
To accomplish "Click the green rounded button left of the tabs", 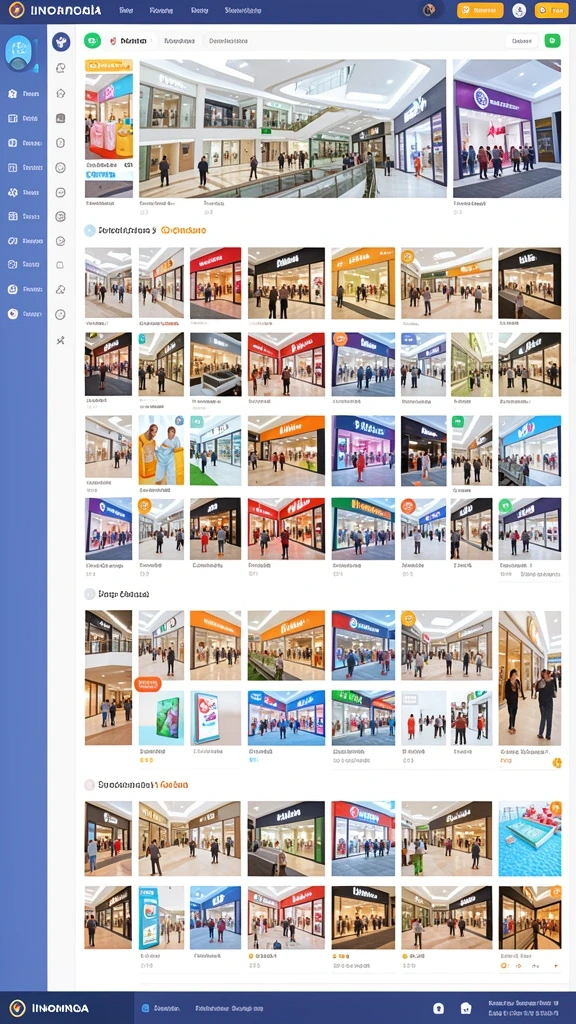I will click(92, 41).
